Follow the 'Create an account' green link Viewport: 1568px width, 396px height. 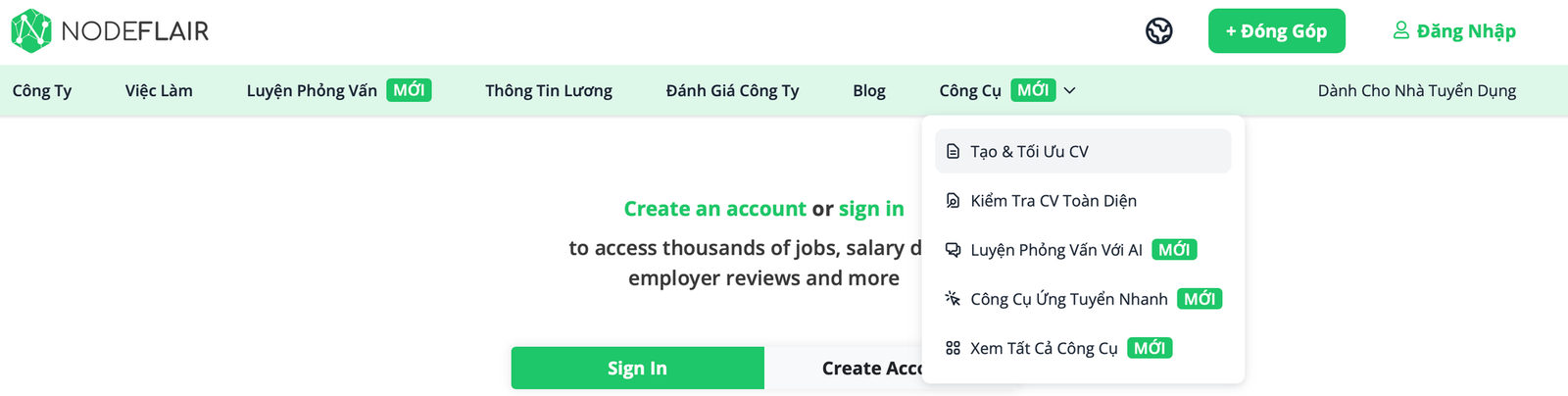pyautogui.click(x=715, y=209)
